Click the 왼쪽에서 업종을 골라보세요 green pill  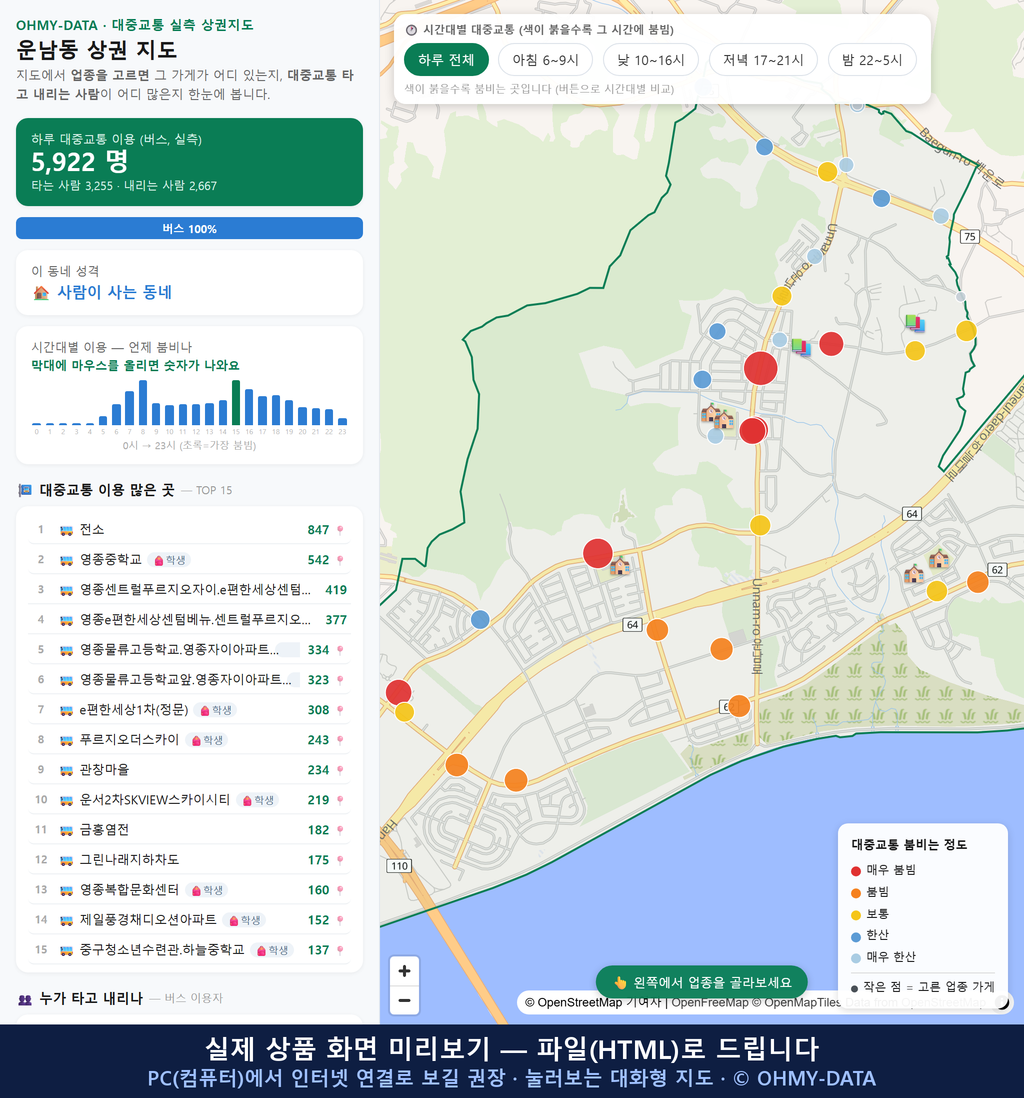point(701,982)
